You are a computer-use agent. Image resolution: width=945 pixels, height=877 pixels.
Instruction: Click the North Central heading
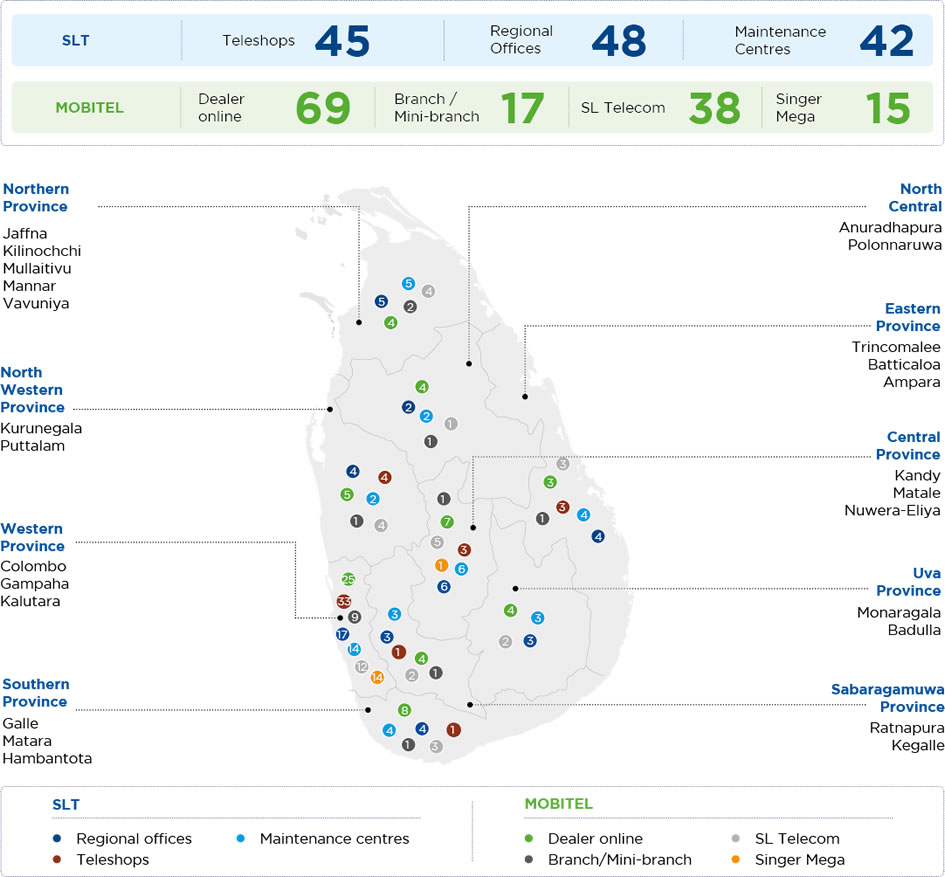pos(915,198)
